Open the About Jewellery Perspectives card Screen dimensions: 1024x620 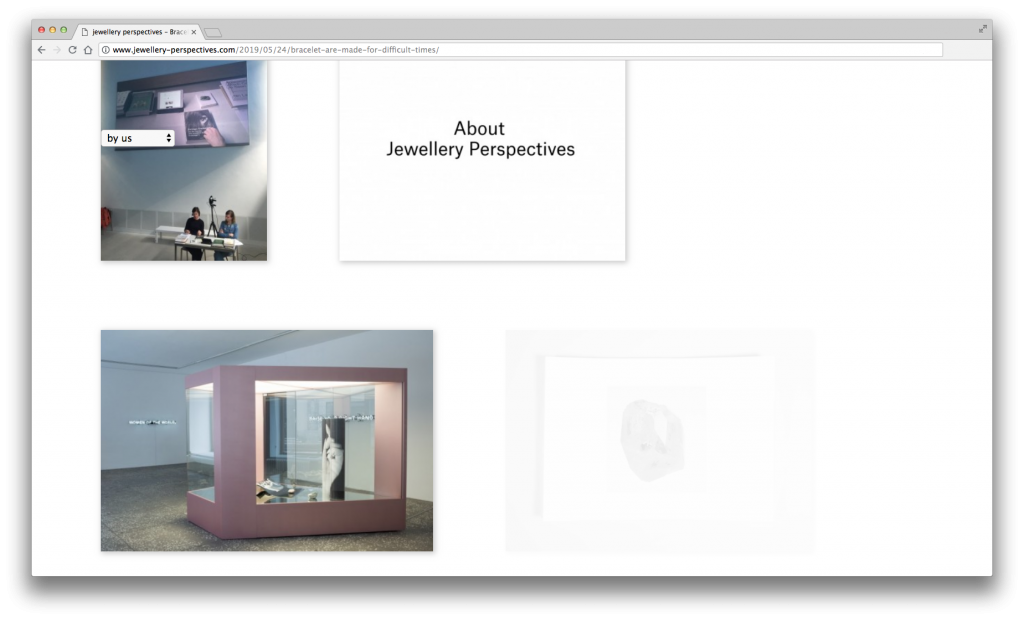(x=482, y=161)
